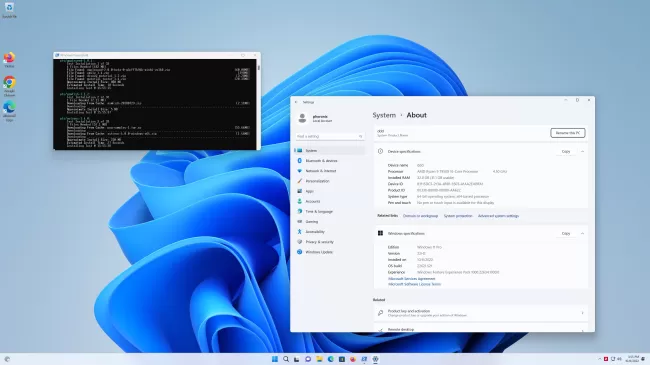Select the Experience row value
This screenshot has width=650, height=365.
pos(458,273)
